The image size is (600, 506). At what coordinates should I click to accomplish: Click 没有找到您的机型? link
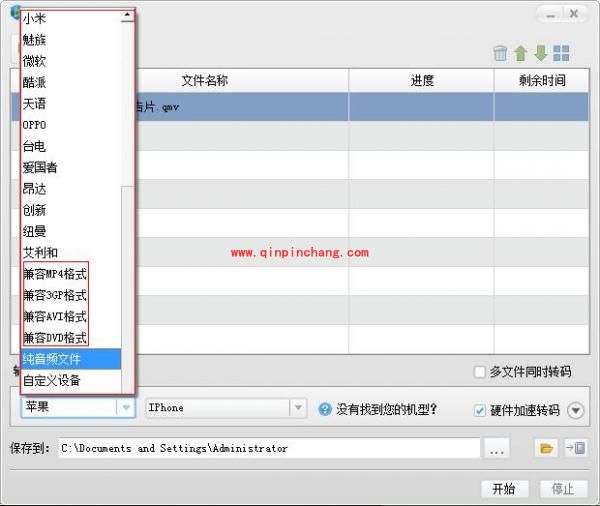pos(387,410)
